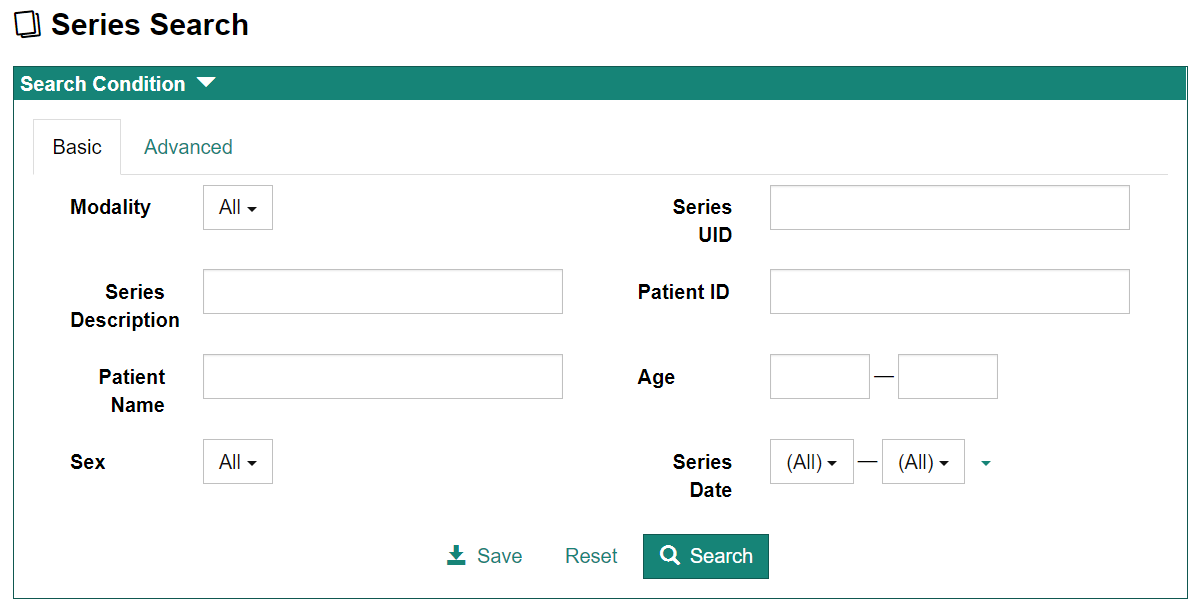The height and width of the screenshot is (605, 1200).
Task: Open the Series Date start dropdown
Action: [811, 462]
